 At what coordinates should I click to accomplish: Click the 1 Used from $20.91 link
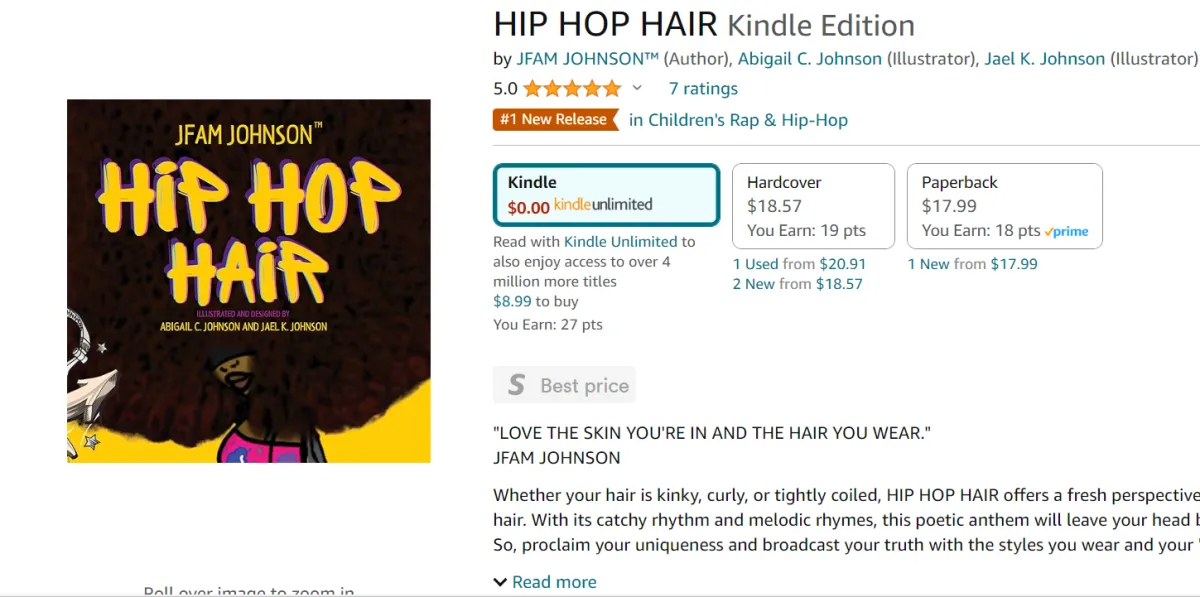pyautogui.click(x=799, y=264)
